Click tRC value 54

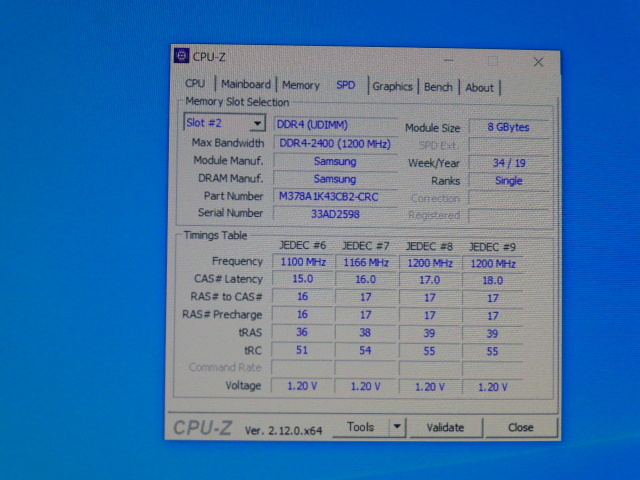click(x=365, y=351)
